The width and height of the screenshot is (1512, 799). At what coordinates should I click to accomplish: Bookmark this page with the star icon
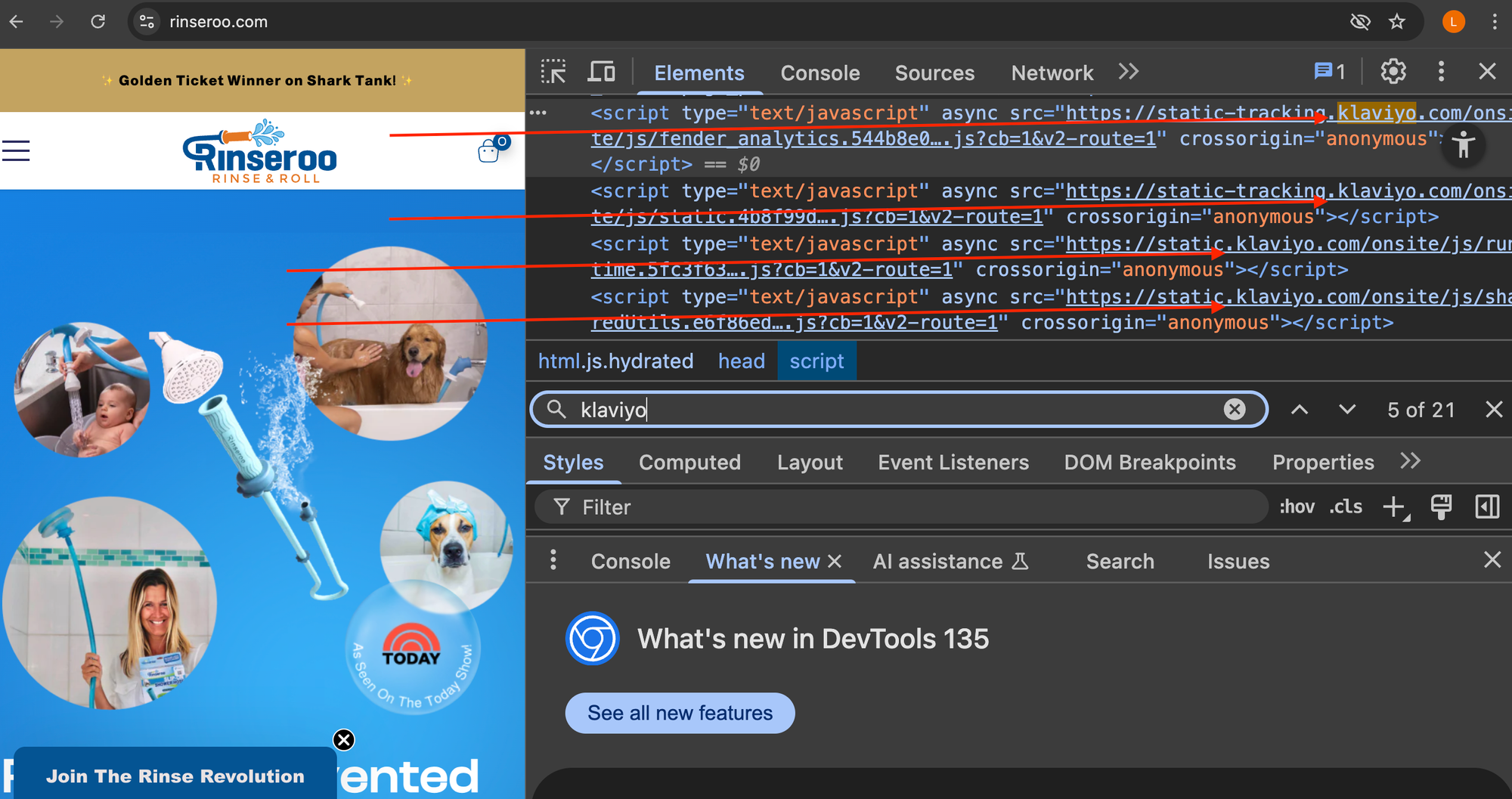(1397, 22)
